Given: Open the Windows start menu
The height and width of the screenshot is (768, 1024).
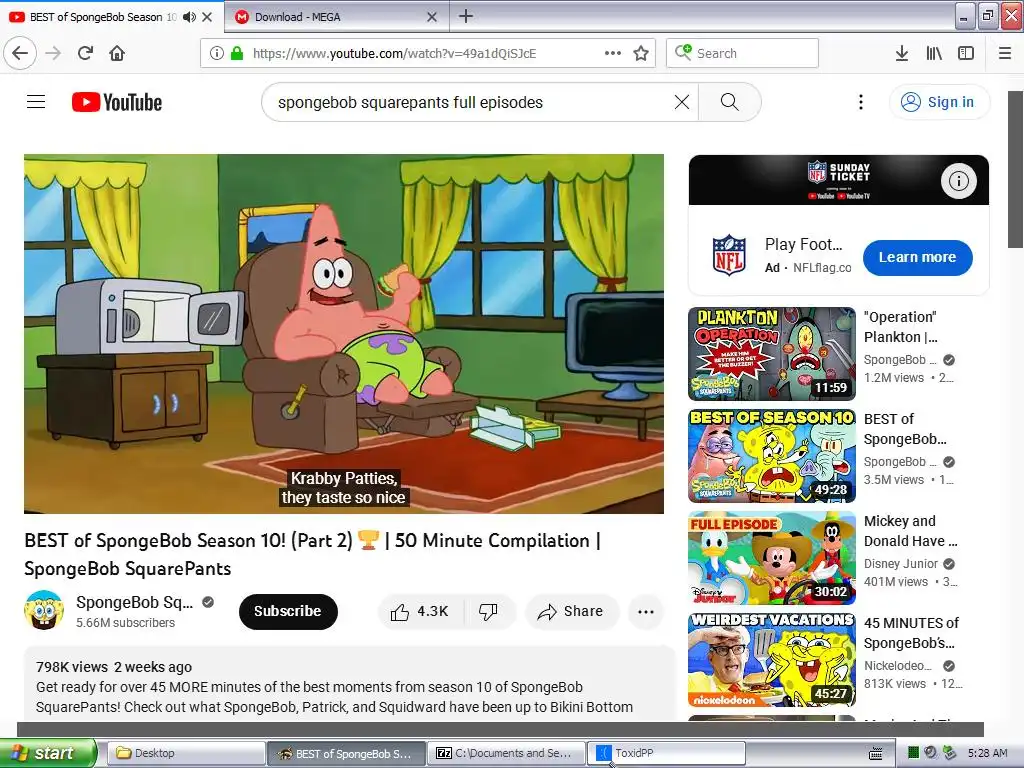Looking at the screenshot, I should point(48,753).
